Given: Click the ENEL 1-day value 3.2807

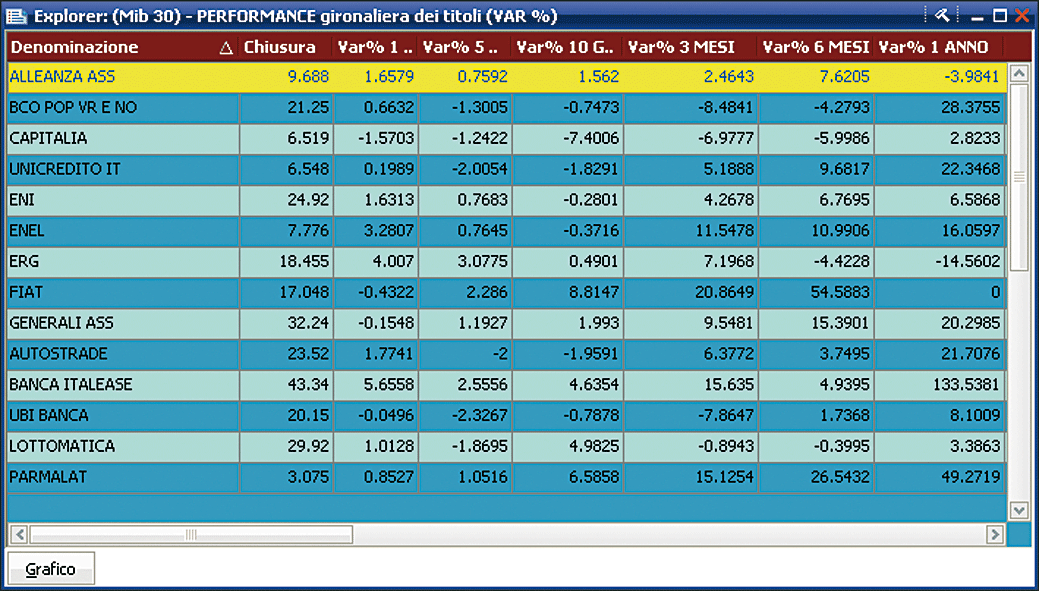Looking at the screenshot, I should point(389,231).
